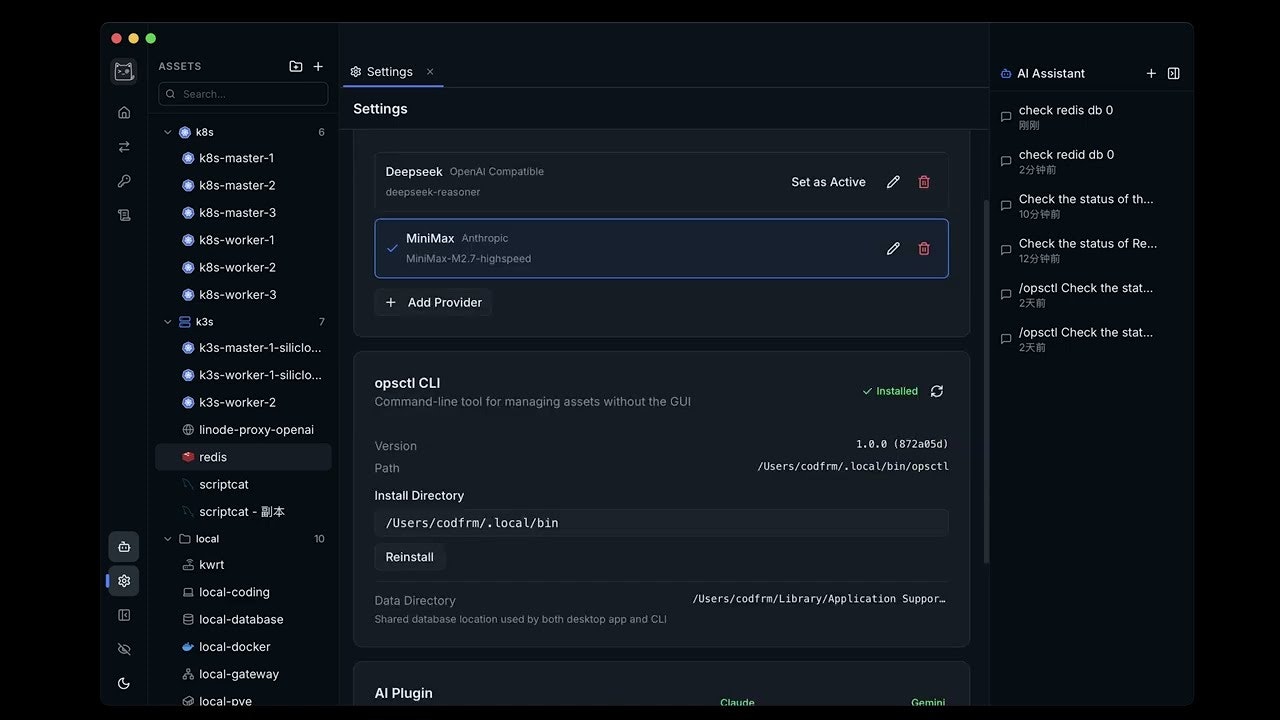The height and width of the screenshot is (720, 1280).
Task: Switch to the Settings tab
Action: [x=381, y=72]
